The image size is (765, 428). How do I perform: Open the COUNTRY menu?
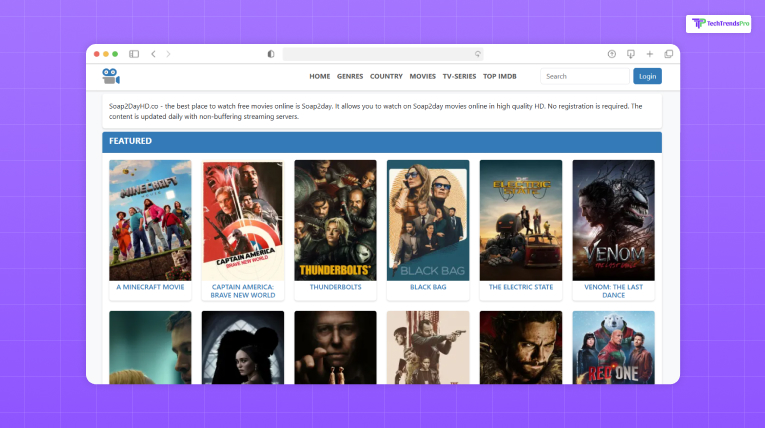386,76
